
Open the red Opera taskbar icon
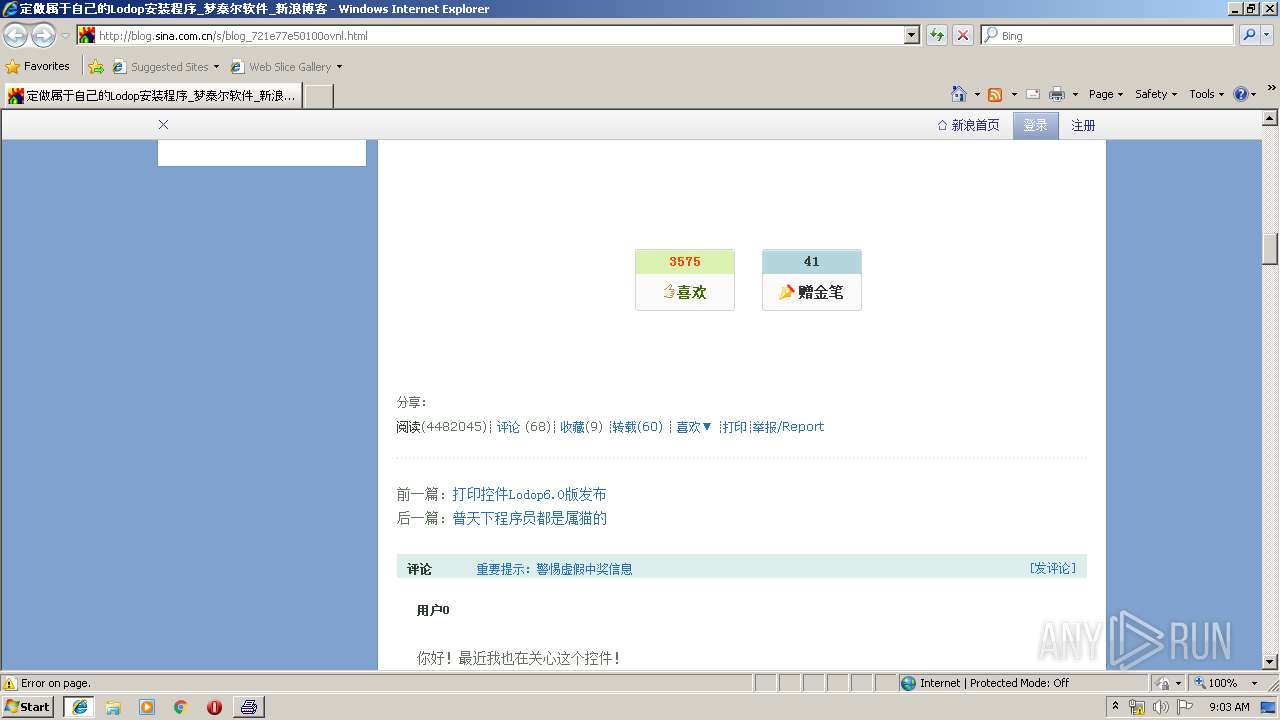click(x=214, y=707)
